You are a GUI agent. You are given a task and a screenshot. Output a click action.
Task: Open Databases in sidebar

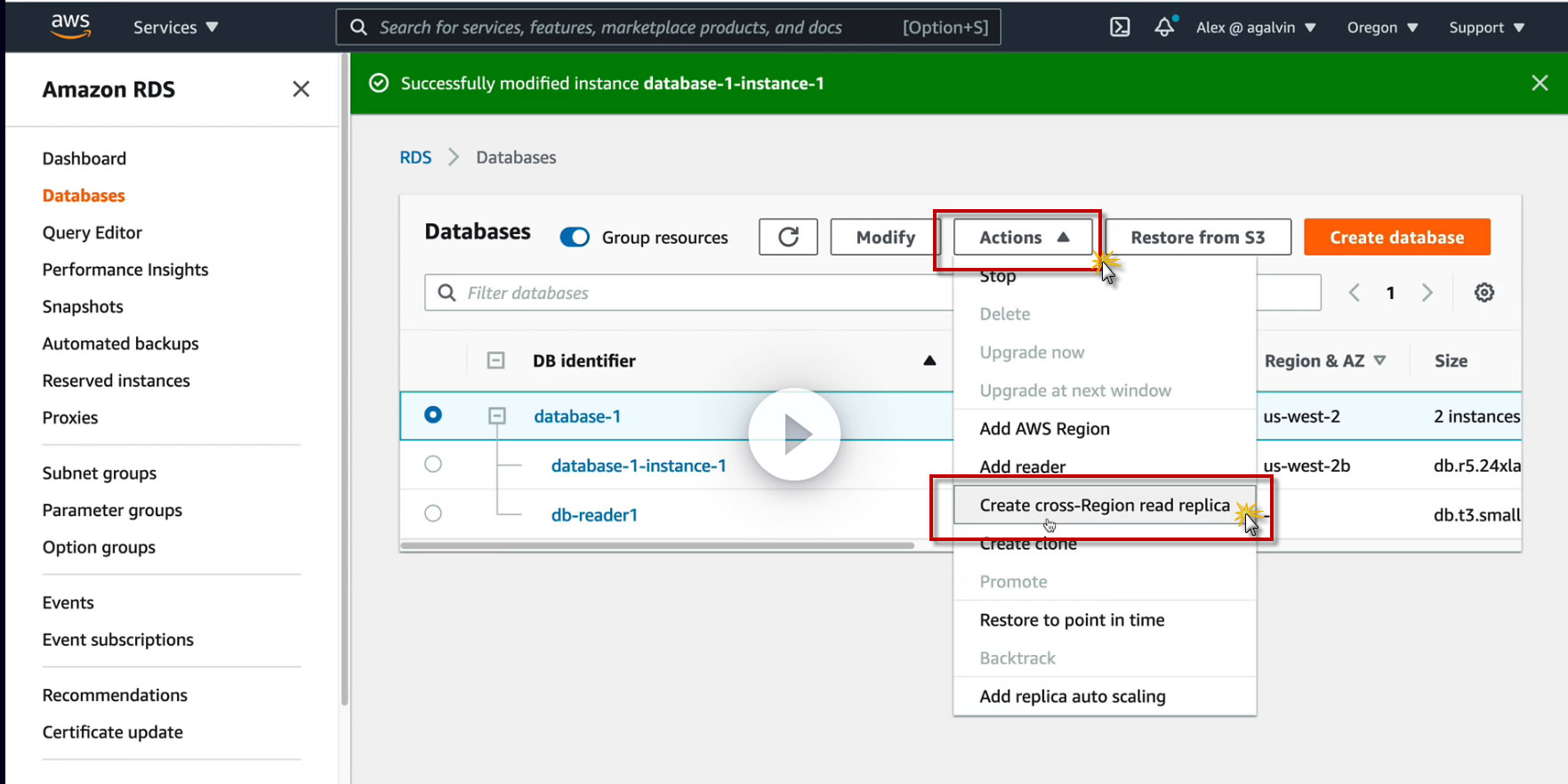tap(84, 196)
